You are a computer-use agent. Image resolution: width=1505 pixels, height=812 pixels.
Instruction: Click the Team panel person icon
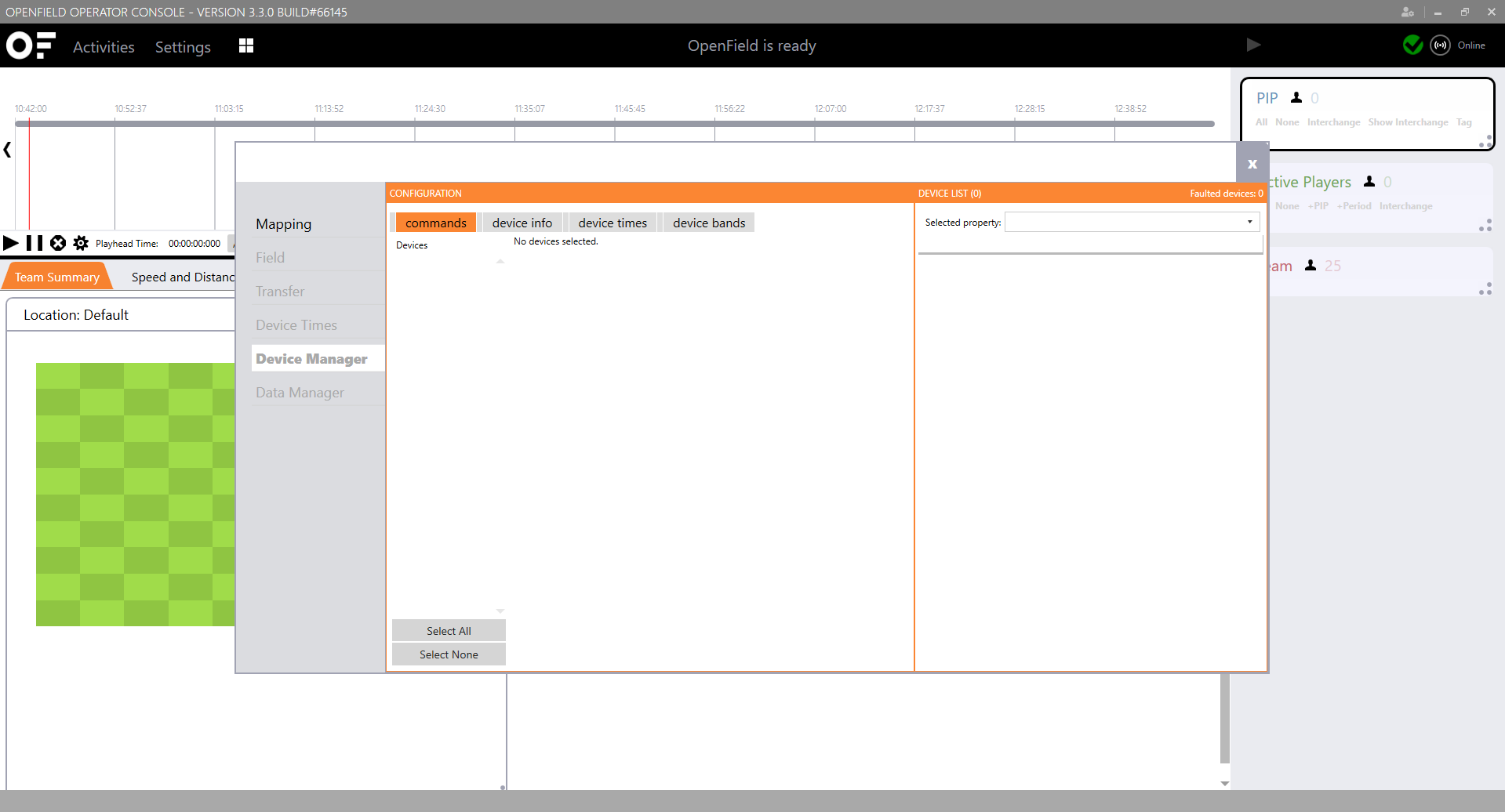[1311, 266]
